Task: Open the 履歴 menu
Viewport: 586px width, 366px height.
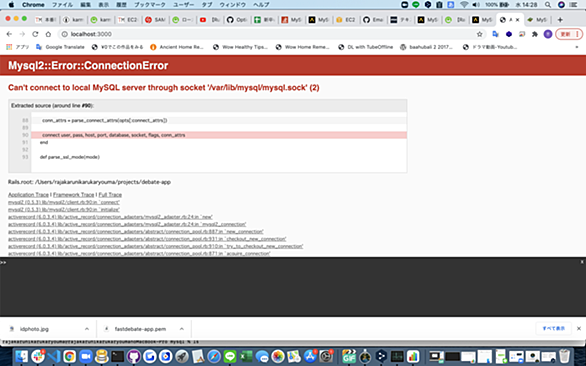Action: [x=121, y=4]
